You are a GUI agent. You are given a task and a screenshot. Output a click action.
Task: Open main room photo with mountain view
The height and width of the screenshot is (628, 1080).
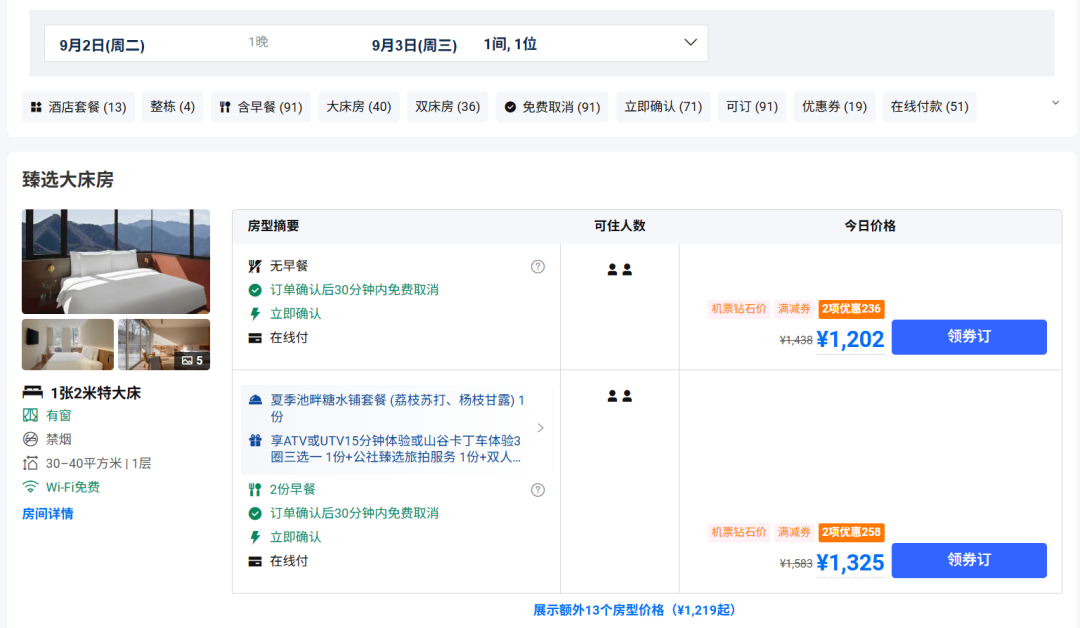click(x=116, y=262)
